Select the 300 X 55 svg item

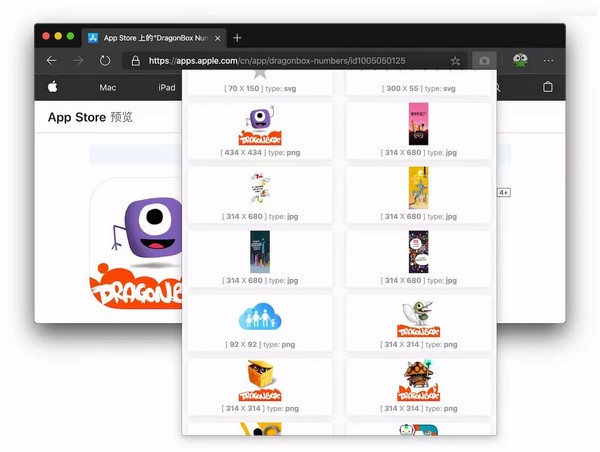pyautogui.click(x=419, y=83)
